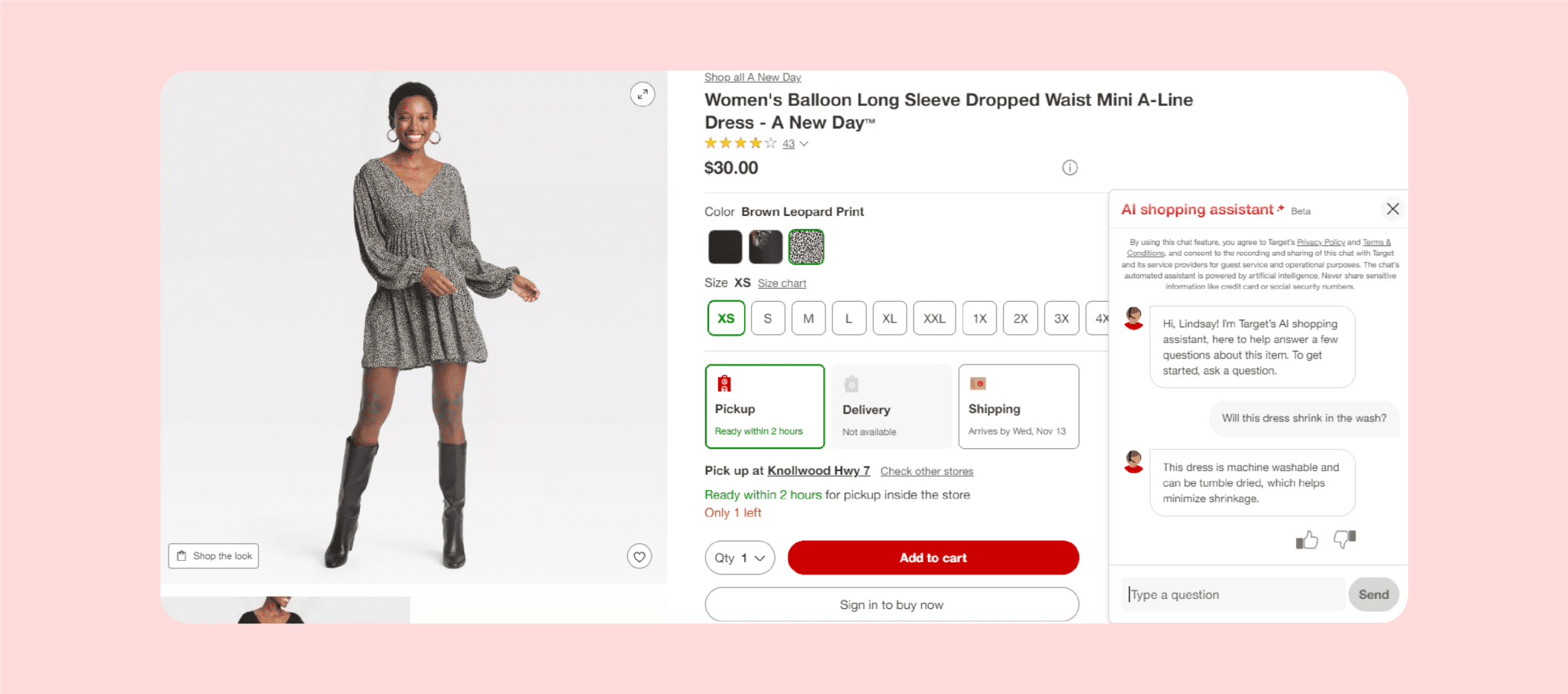The height and width of the screenshot is (694, 1568).
Task: Expand the product image to fullscreen
Action: tap(643, 95)
